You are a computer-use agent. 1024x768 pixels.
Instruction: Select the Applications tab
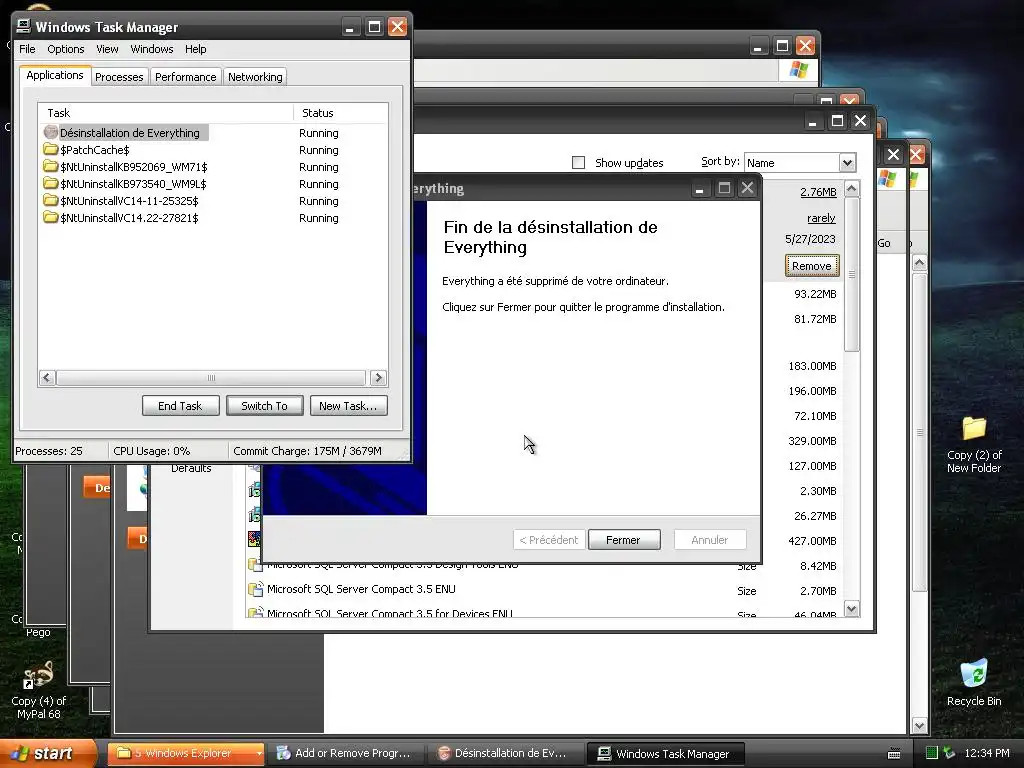[55, 75]
